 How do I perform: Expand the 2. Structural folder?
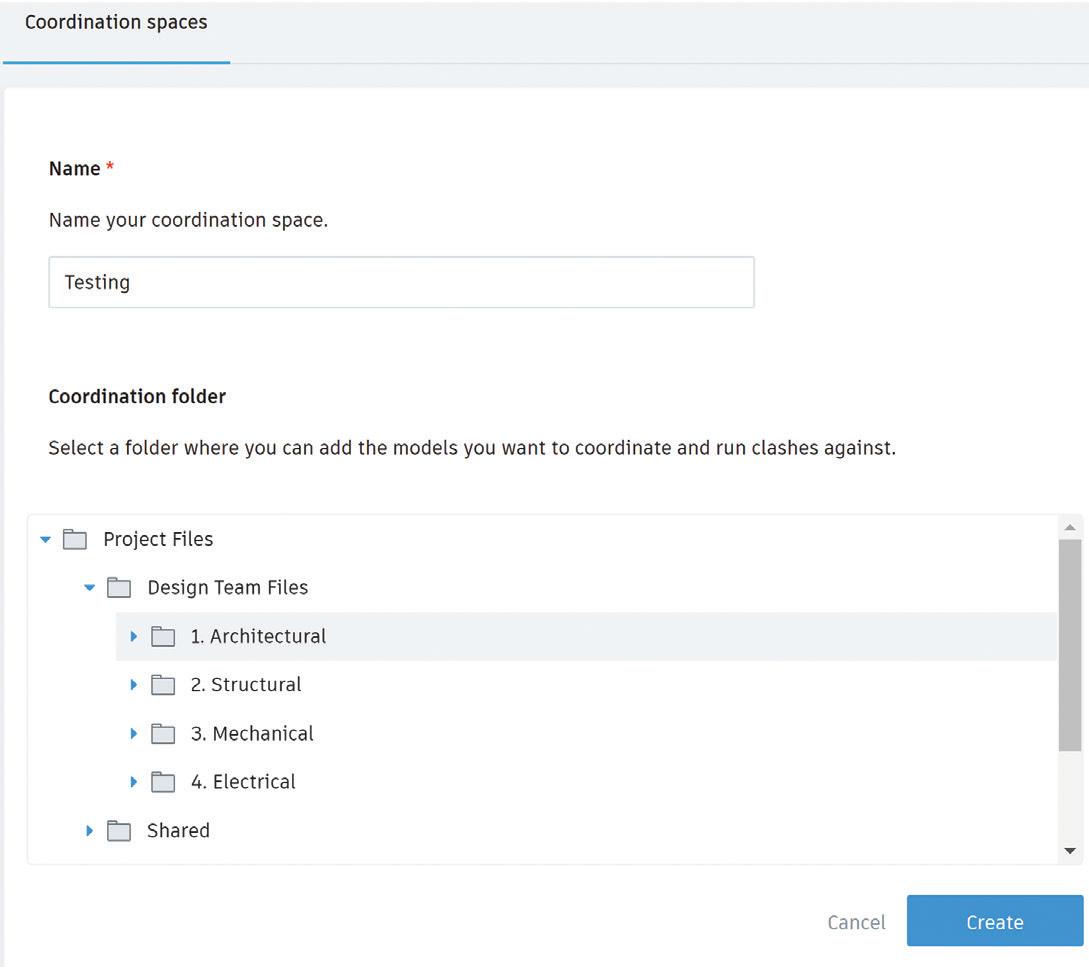pyautogui.click(x=133, y=685)
